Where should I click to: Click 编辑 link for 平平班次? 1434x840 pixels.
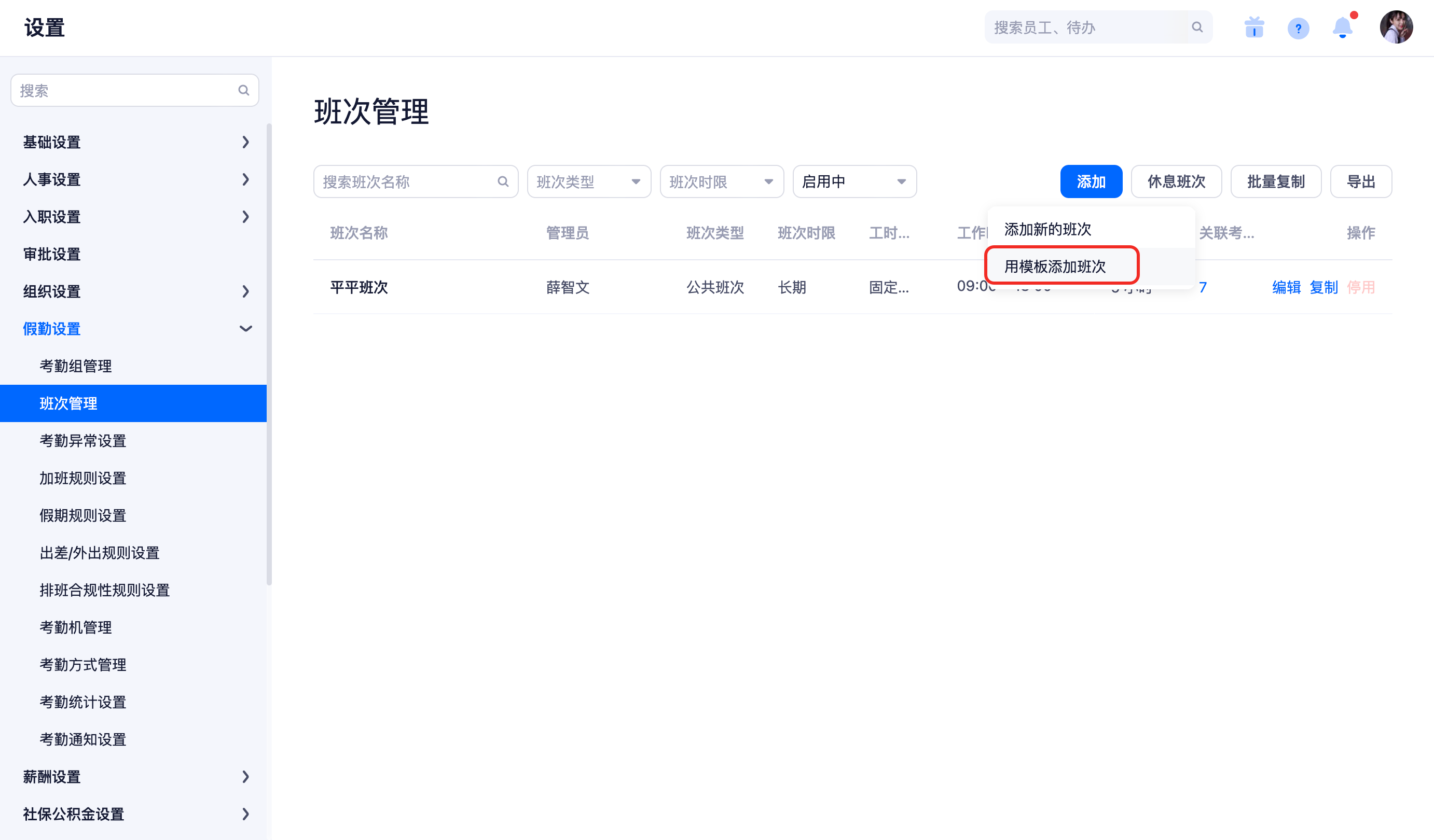(1286, 287)
